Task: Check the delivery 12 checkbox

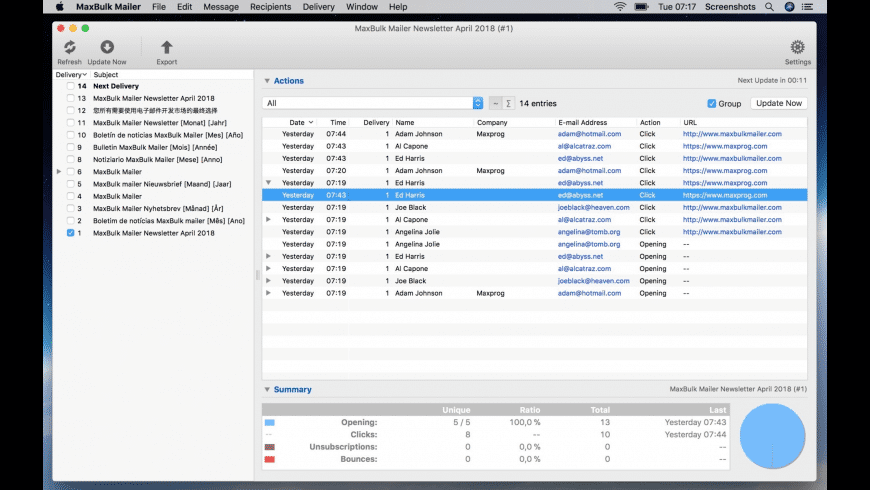Action: [x=70, y=110]
